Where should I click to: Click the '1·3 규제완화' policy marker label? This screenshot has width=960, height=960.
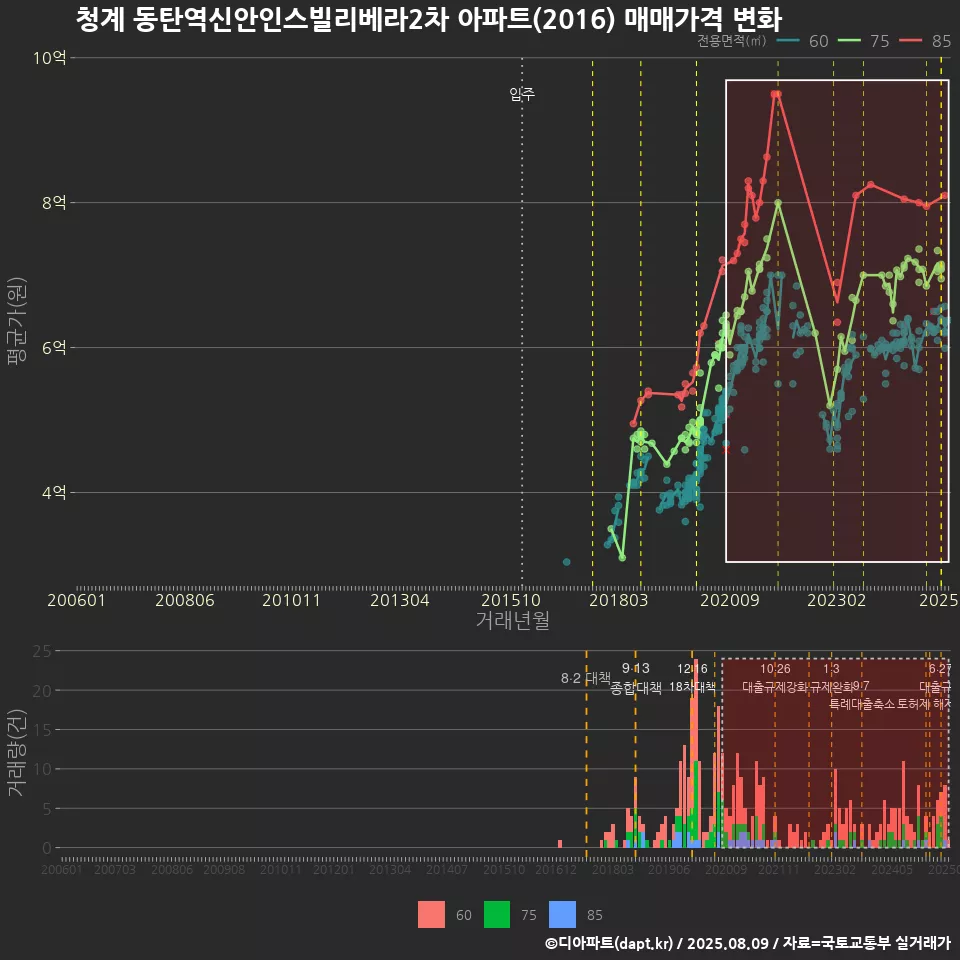pyautogui.click(x=831, y=678)
